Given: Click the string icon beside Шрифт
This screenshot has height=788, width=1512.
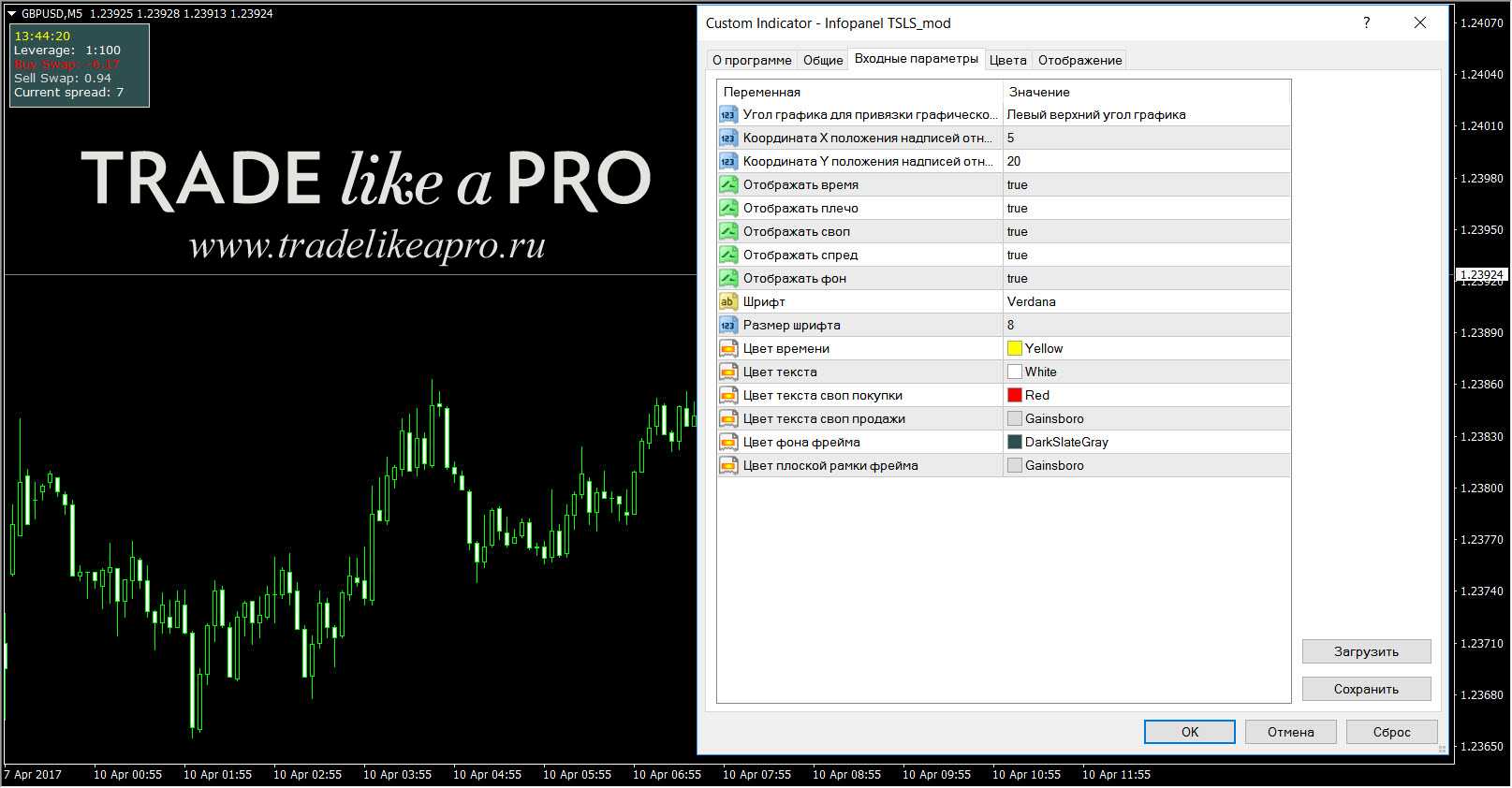Looking at the screenshot, I should pyautogui.click(x=728, y=301).
